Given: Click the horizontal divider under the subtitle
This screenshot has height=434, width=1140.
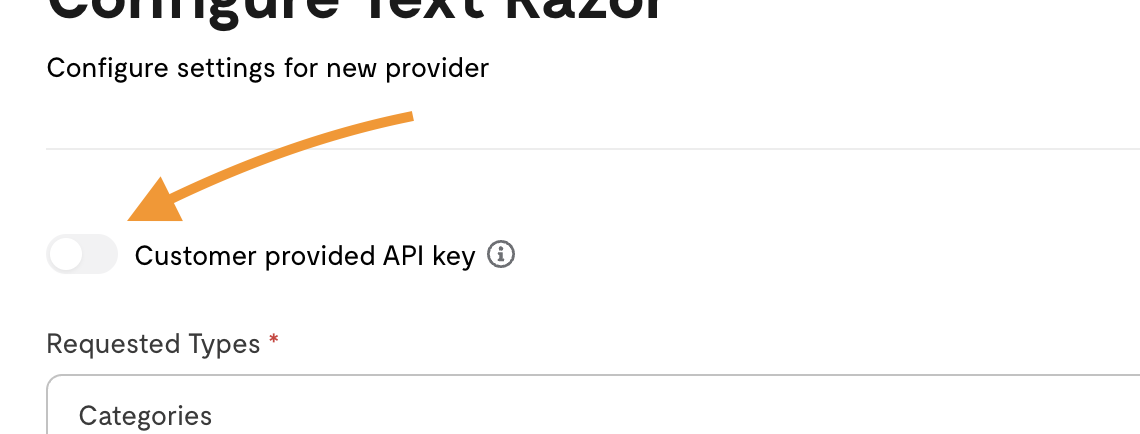Looking at the screenshot, I should point(593,149).
